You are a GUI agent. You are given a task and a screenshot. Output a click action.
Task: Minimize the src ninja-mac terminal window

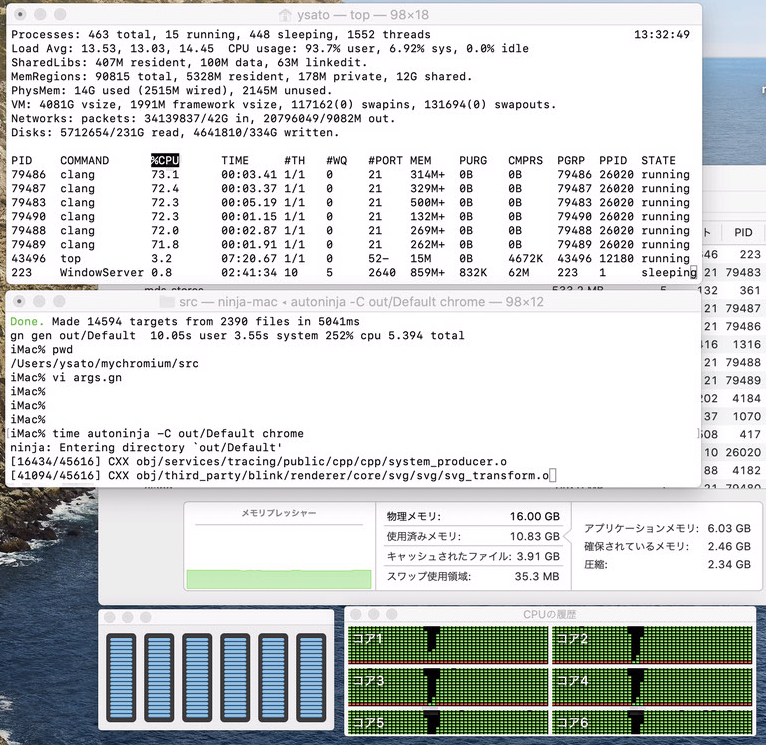(x=36, y=301)
